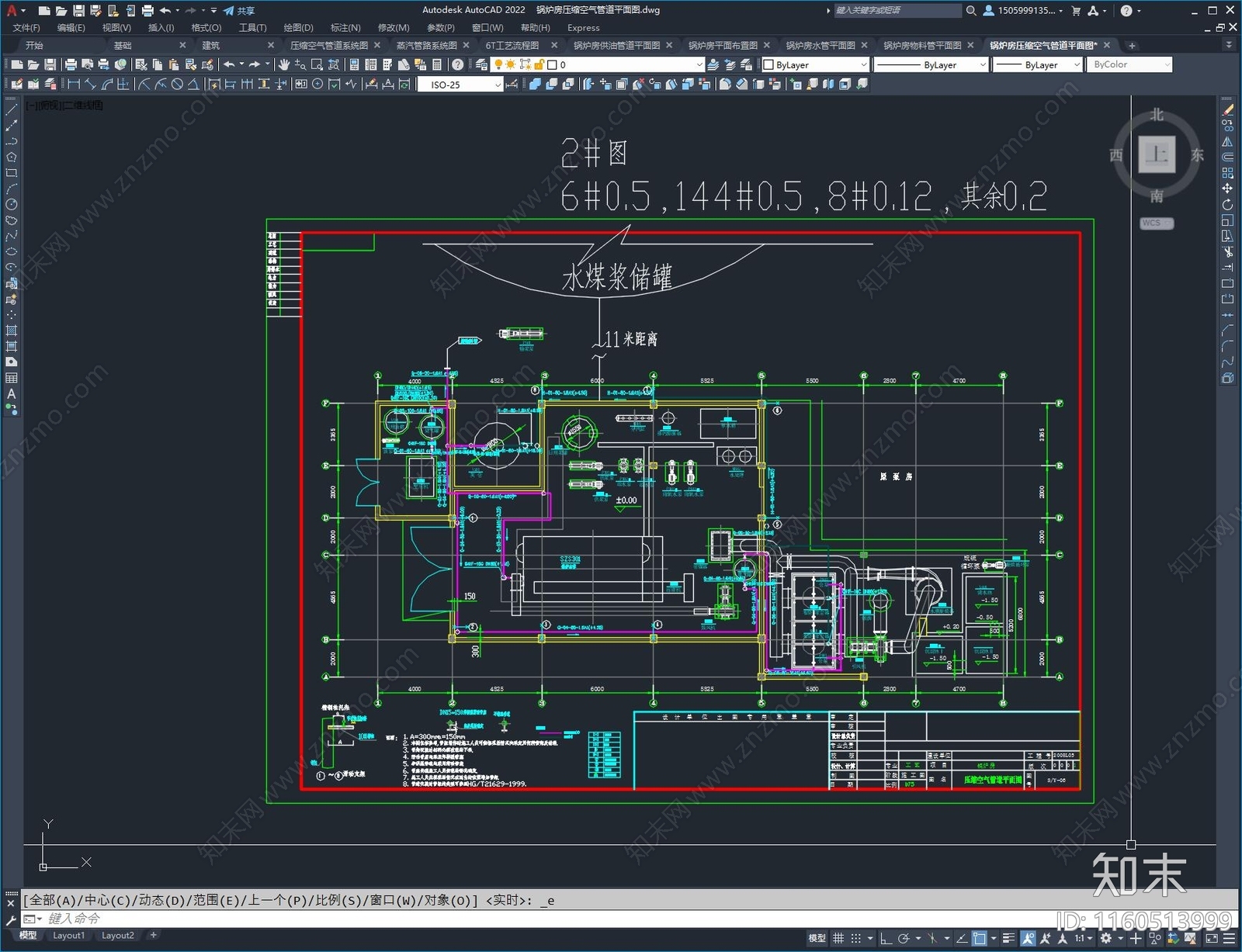Toggle the drawing grid display in status bar
The height and width of the screenshot is (952, 1242).
point(838,938)
